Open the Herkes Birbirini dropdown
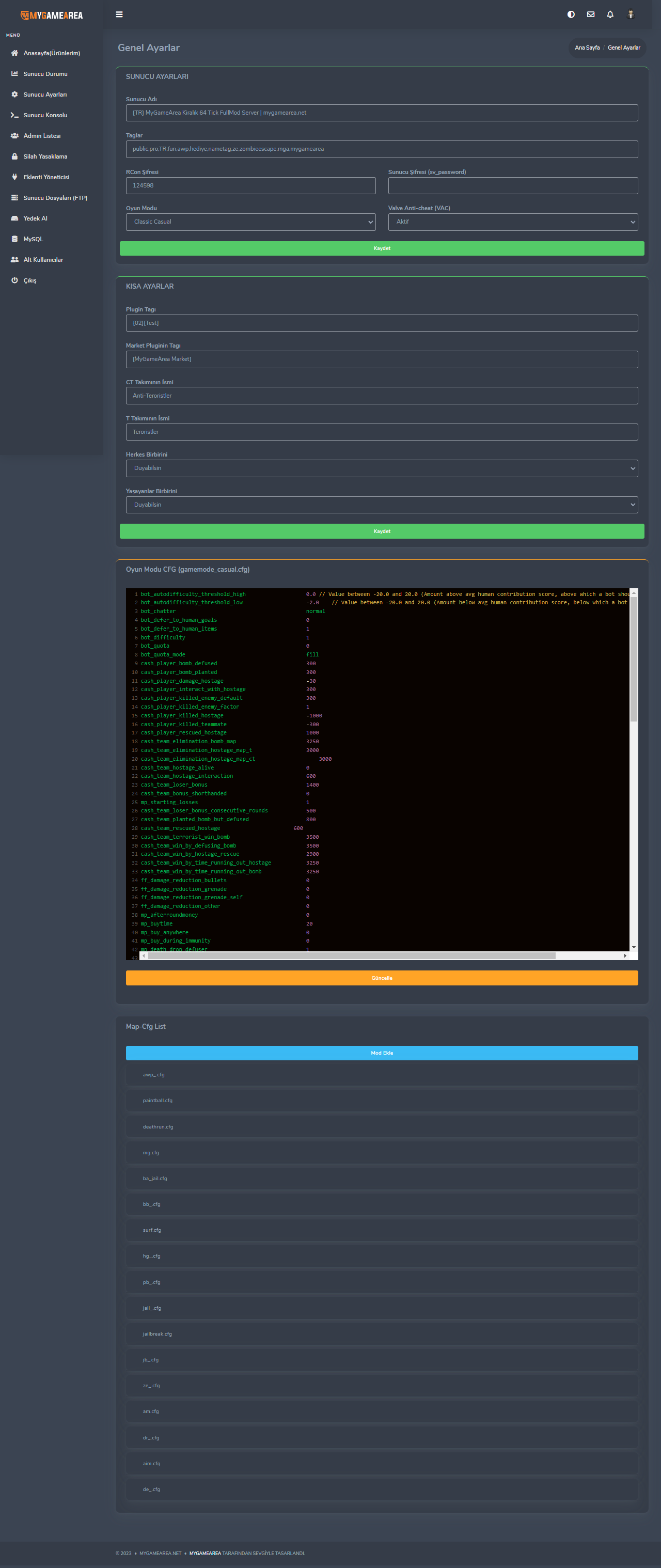 point(382,469)
